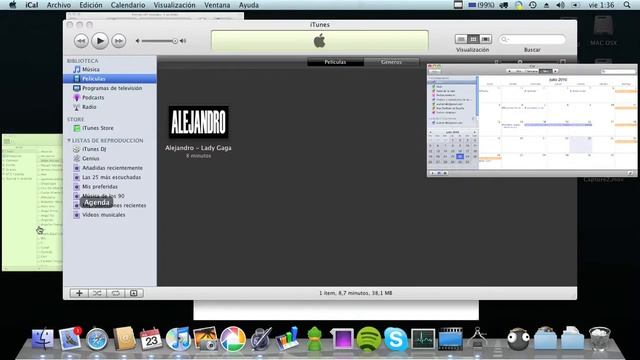Show the artwork viewer panel

(133, 293)
